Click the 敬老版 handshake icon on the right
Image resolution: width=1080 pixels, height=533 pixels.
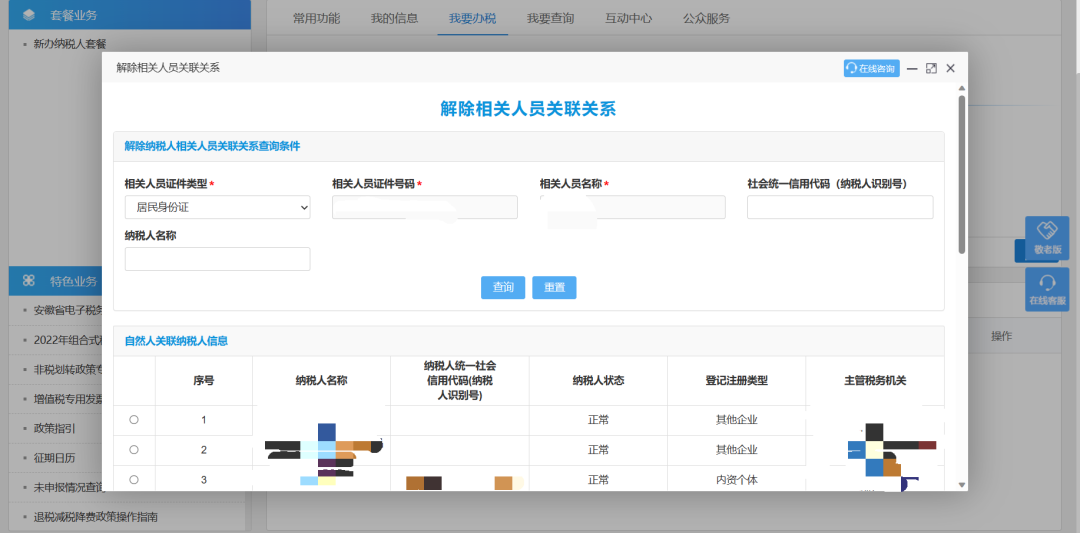(1047, 232)
